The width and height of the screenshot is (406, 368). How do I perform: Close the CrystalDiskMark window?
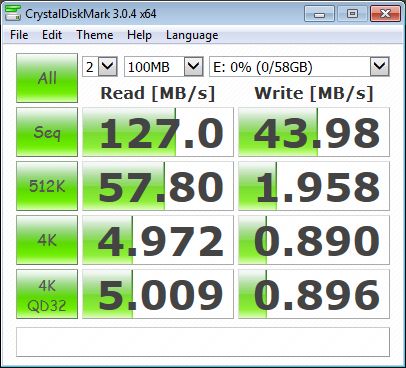[x=385, y=14]
